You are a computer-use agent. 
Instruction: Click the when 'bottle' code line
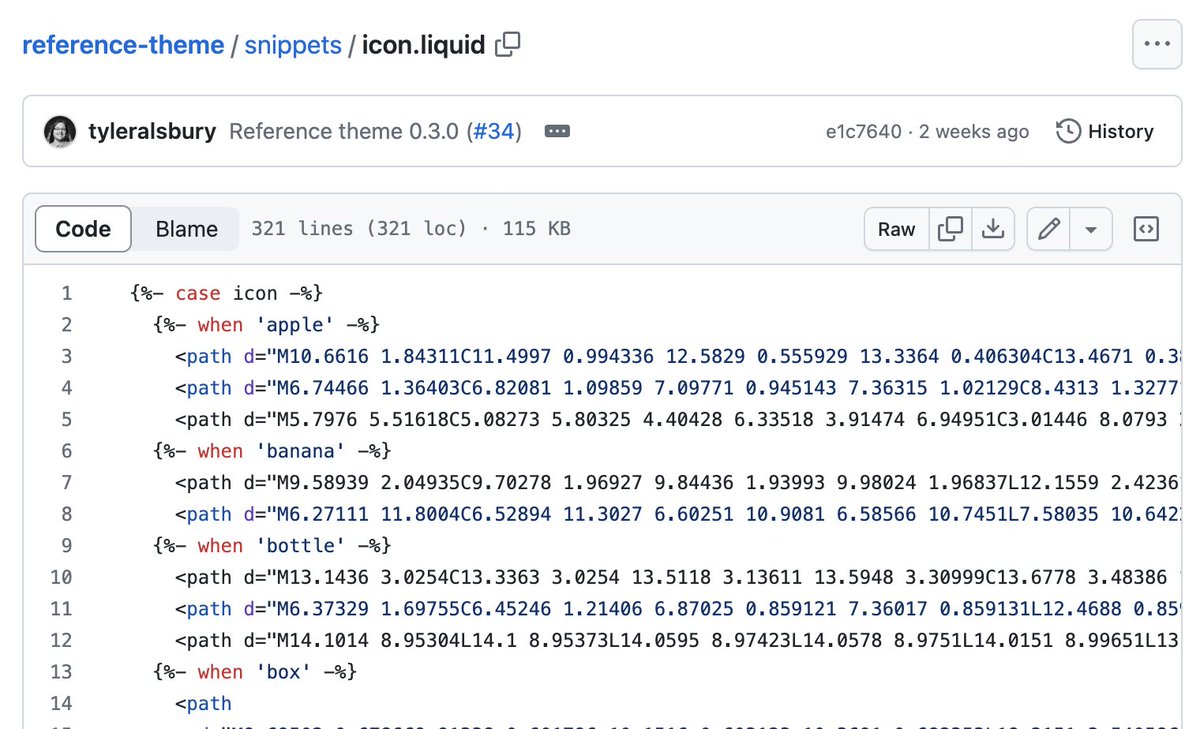pos(272,546)
